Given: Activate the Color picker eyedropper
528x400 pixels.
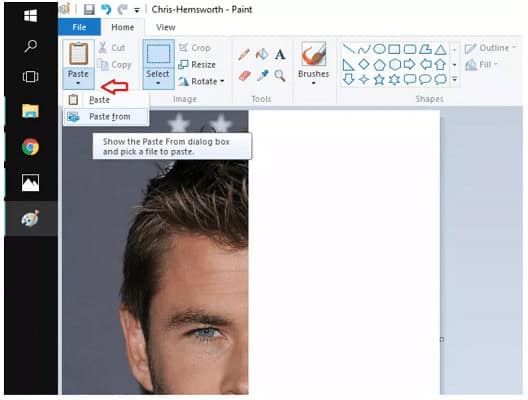Looking at the screenshot, I should (262, 75).
